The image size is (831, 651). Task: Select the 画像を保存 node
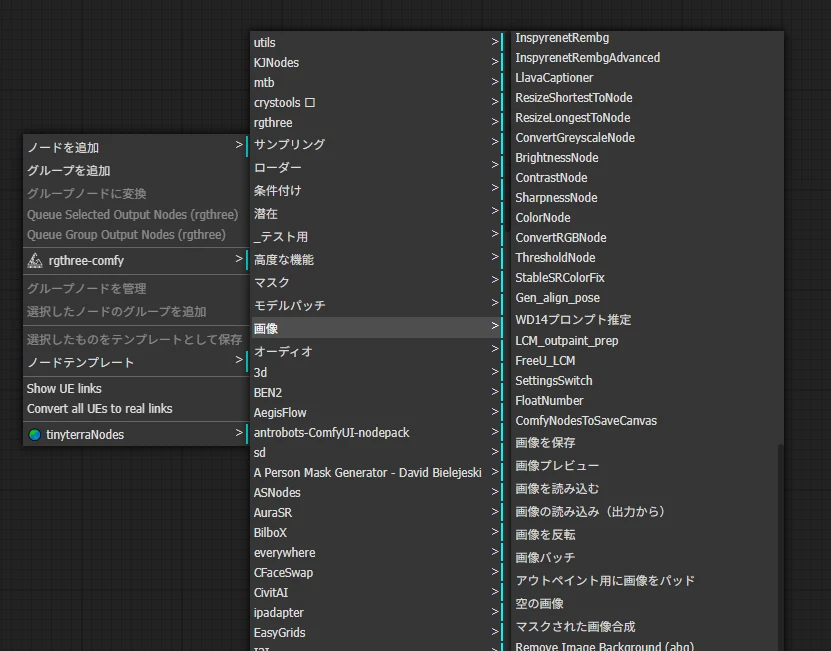tap(545, 442)
